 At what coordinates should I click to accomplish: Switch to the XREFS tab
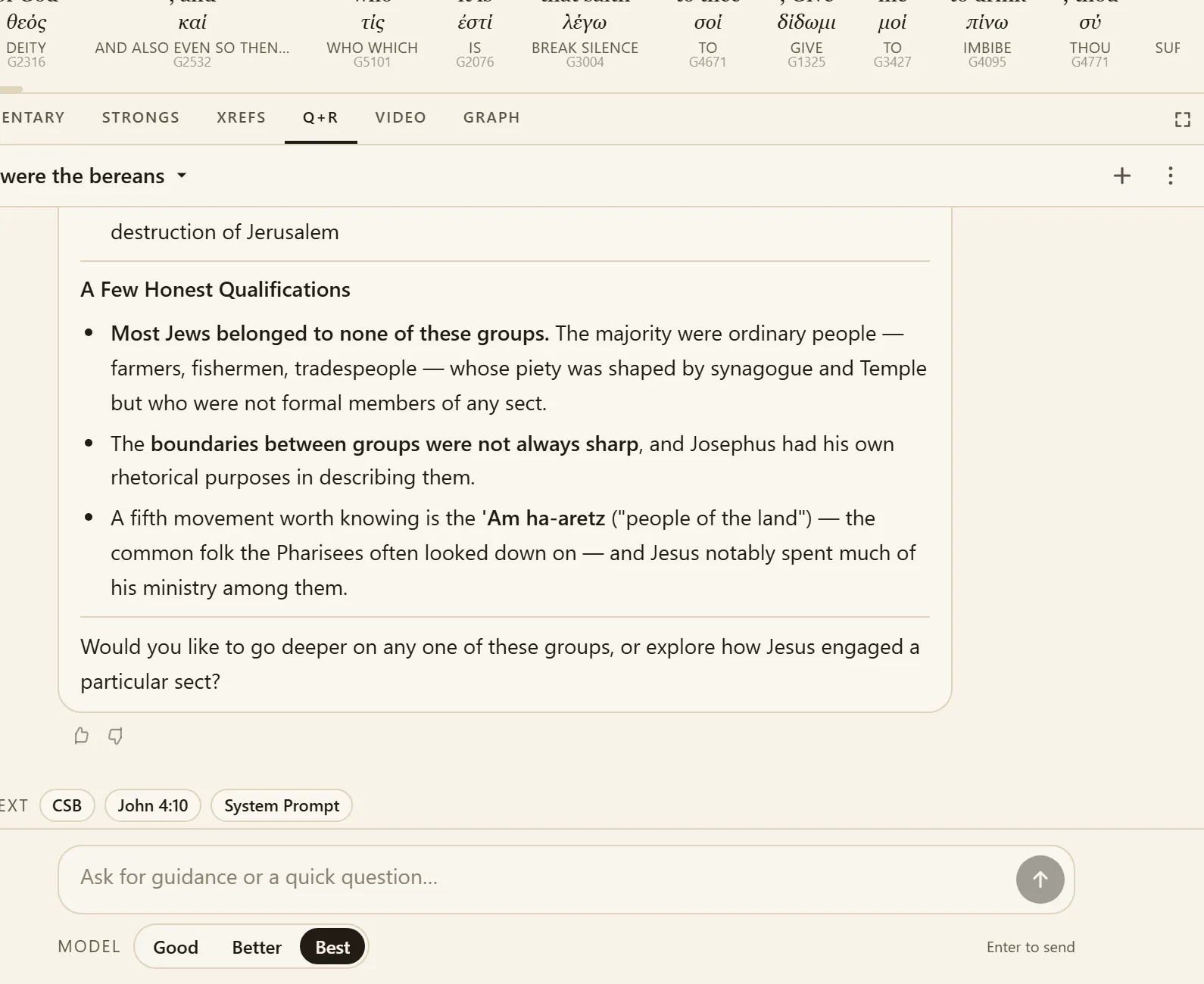coord(241,117)
